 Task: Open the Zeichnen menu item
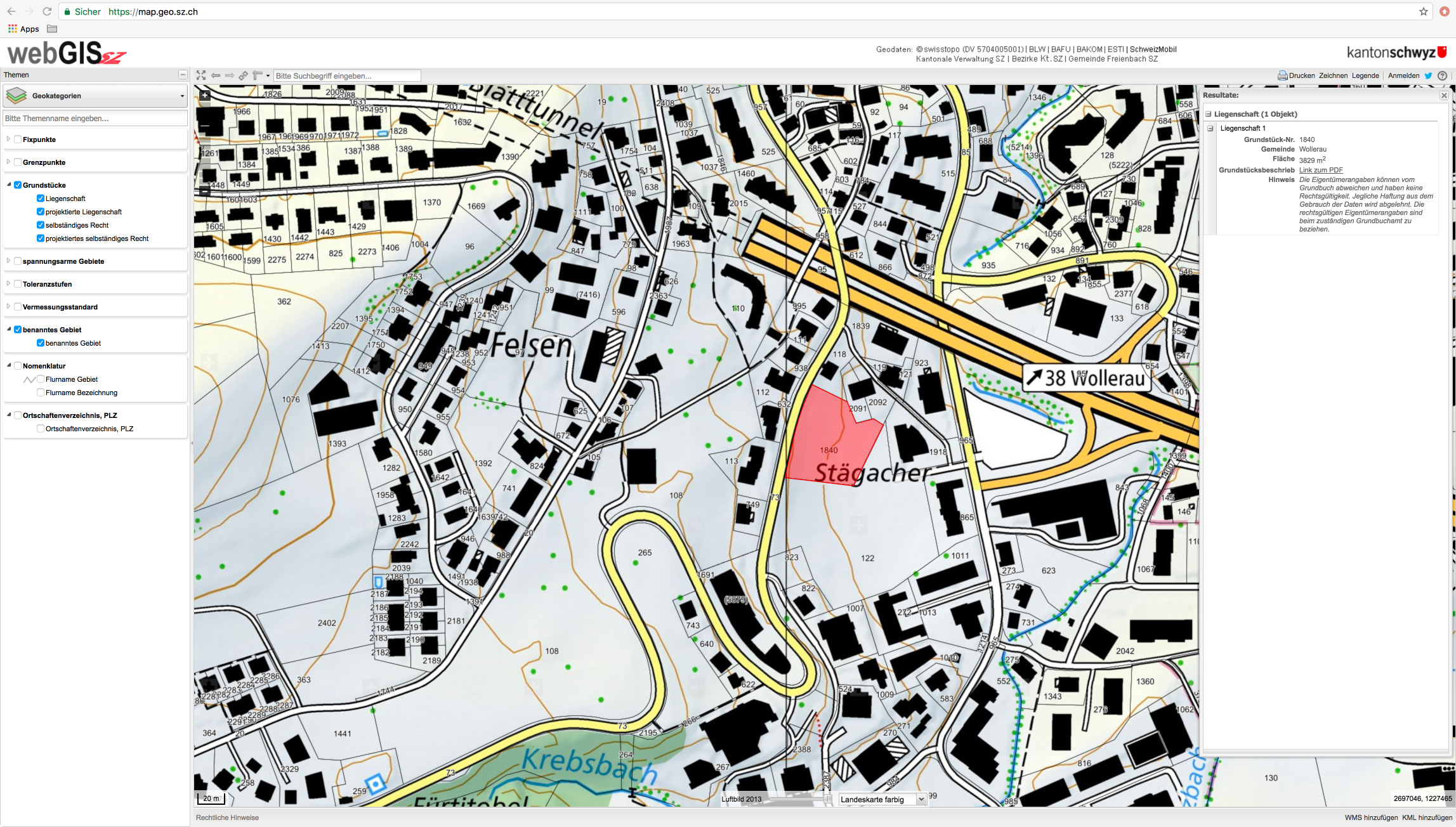(x=1333, y=75)
